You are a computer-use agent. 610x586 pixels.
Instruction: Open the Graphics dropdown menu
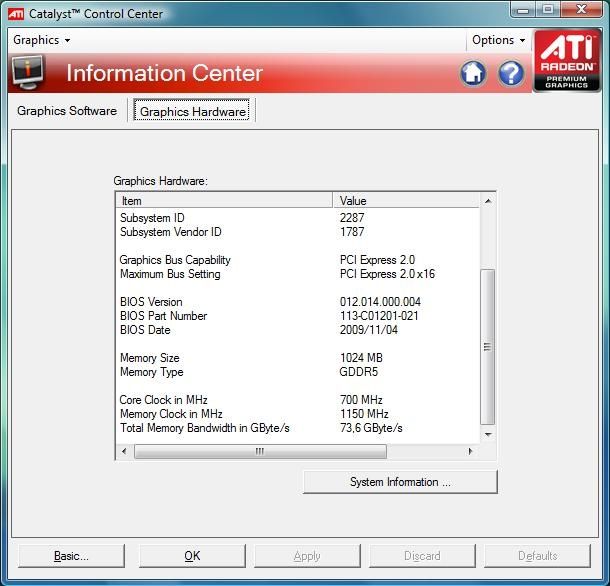point(41,40)
